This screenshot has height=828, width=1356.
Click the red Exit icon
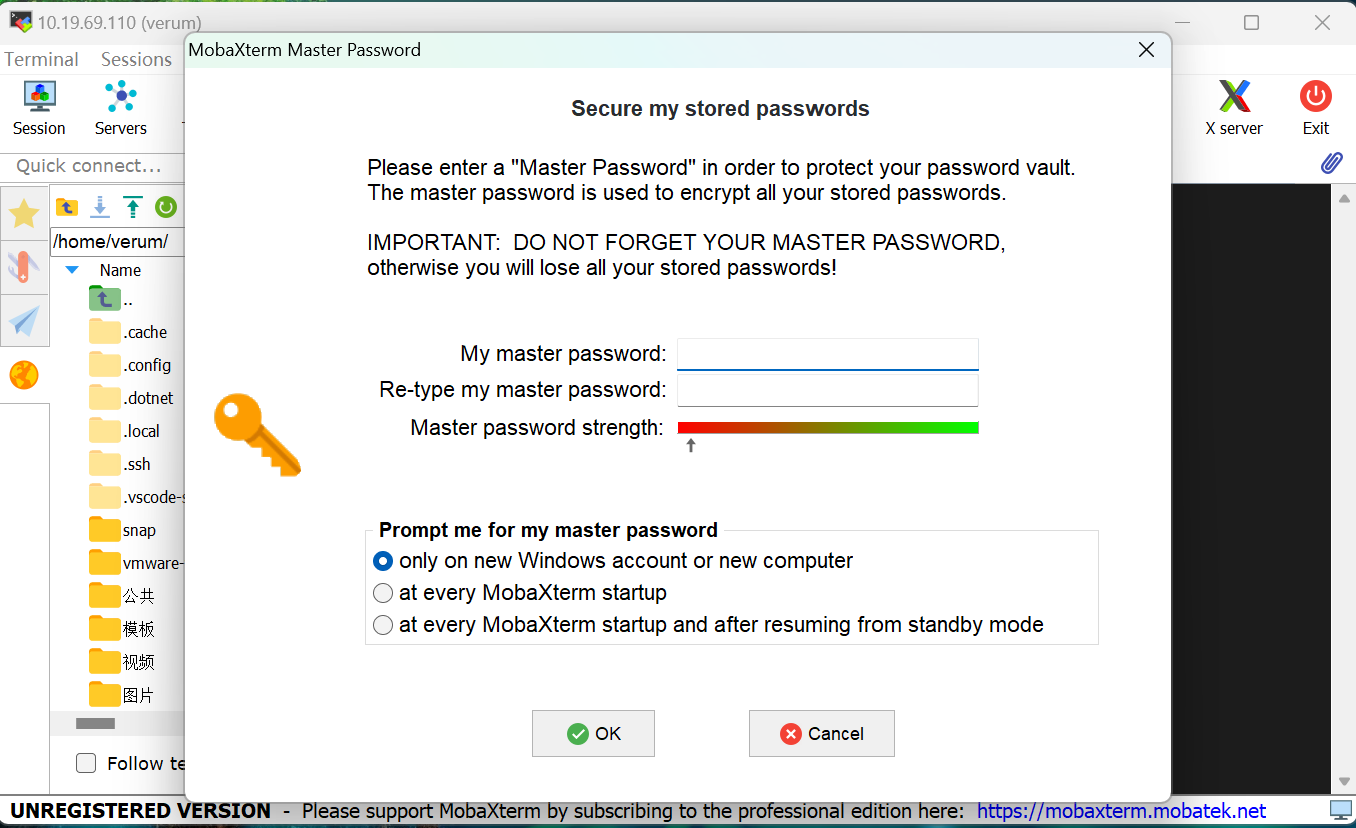point(1316,108)
